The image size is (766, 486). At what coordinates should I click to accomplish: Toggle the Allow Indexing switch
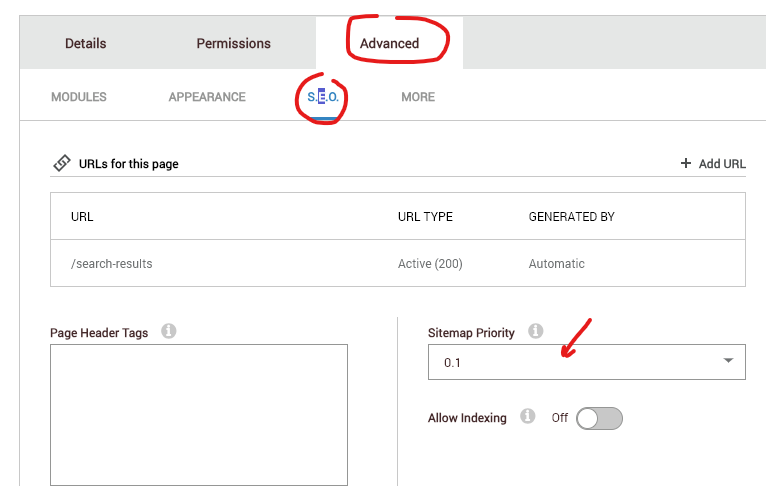pos(600,418)
